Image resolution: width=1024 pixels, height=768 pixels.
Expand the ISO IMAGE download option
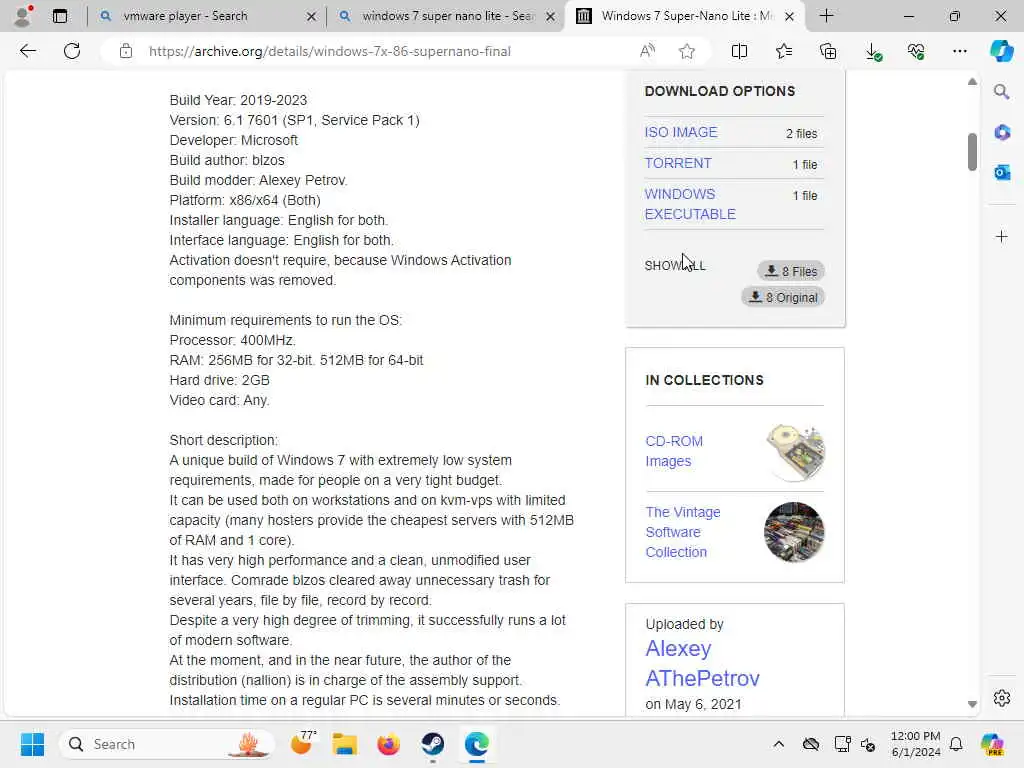pyautogui.click(x=680, y=132)
